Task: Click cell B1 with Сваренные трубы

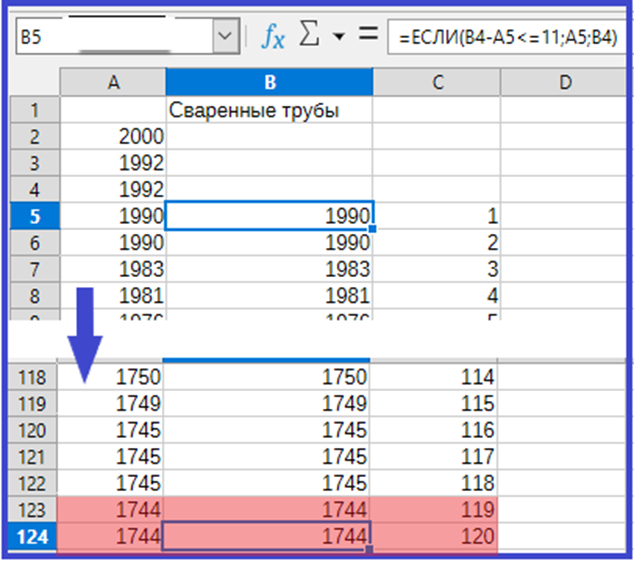Action: click(x=268, y=111)
